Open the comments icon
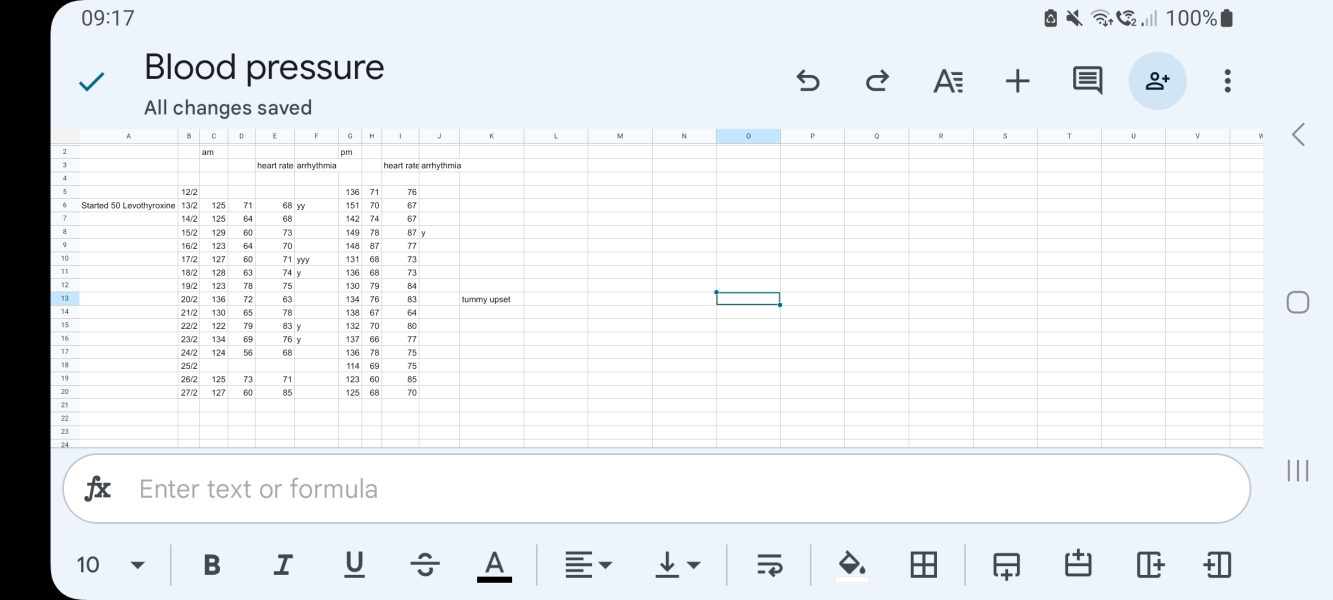The width and height of the screenshot is (1333, 600). coord(1087,81)
